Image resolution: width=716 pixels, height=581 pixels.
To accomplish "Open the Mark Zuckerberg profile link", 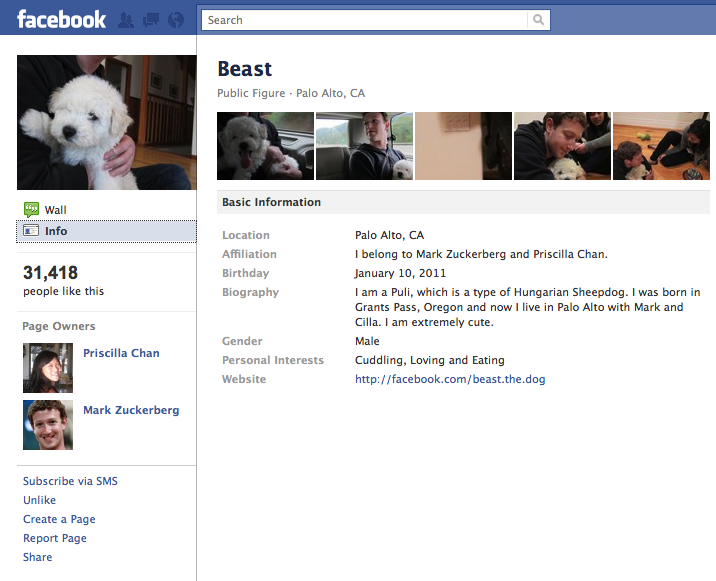I will [131, 410].
